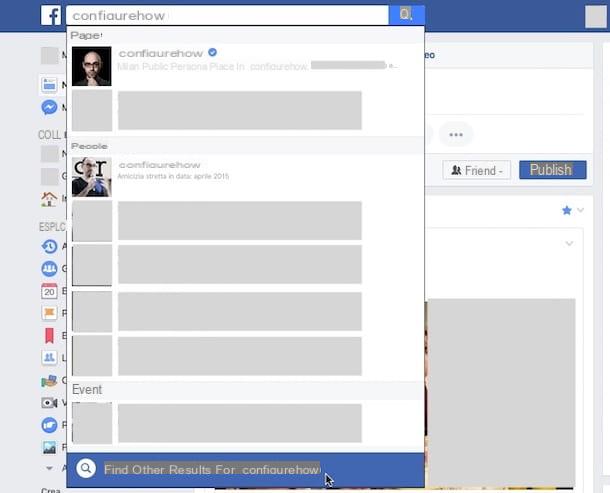Image resolution: width=610 pixels, height=493 pixels.
Task: Open the orange flag Pages icon
Action: [49, 313]
